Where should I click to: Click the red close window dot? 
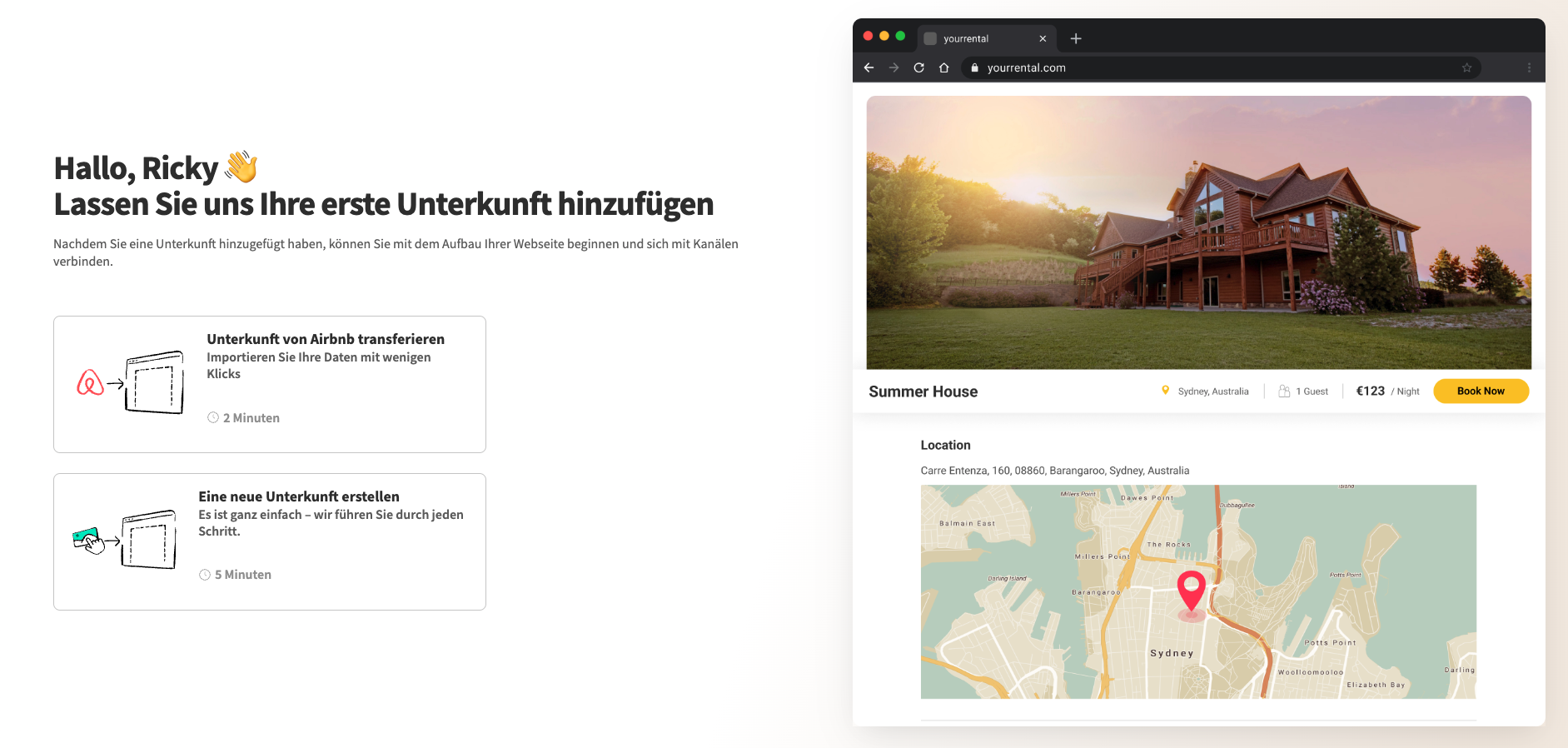868,36
